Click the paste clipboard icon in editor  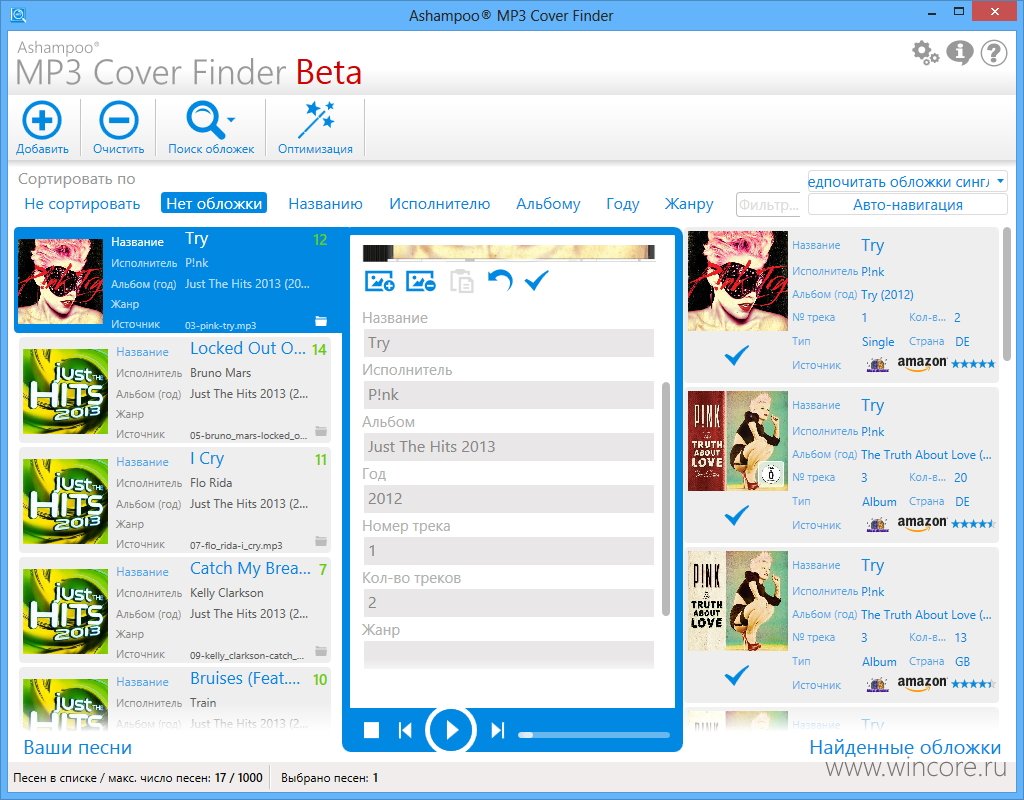(x=462, y=281)
